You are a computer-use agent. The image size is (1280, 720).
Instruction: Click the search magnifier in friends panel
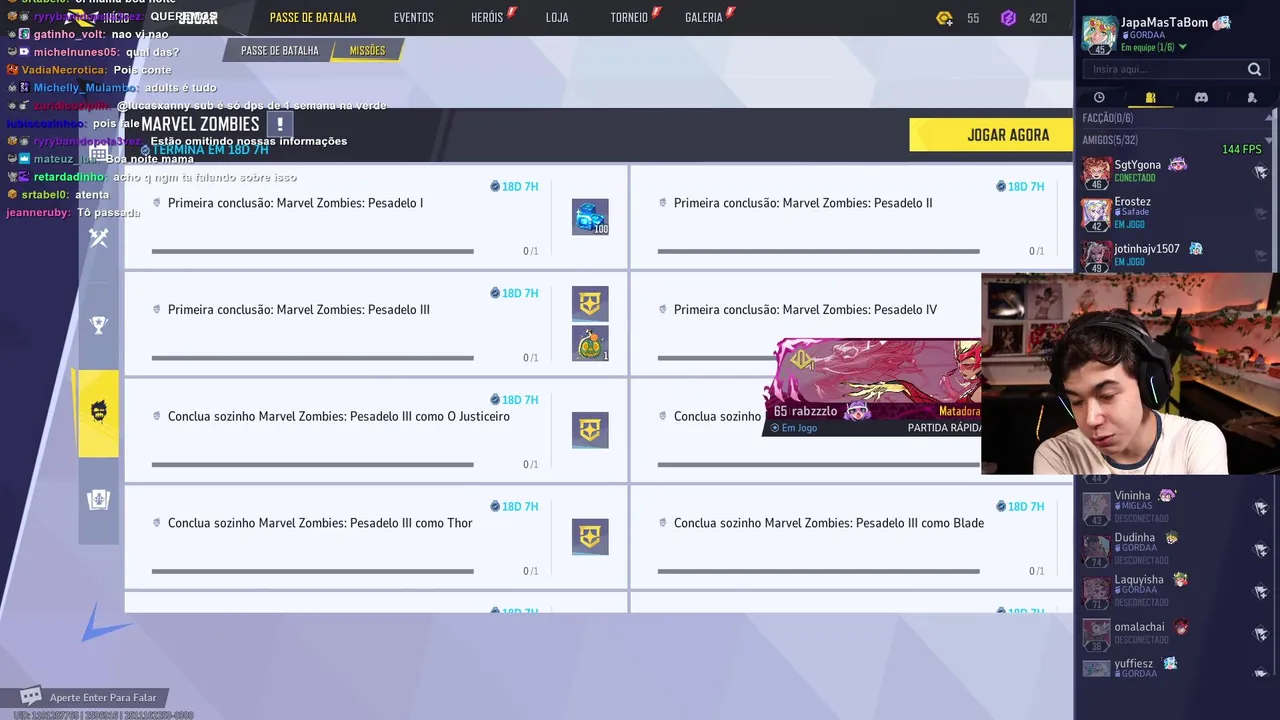[1254, 69]
